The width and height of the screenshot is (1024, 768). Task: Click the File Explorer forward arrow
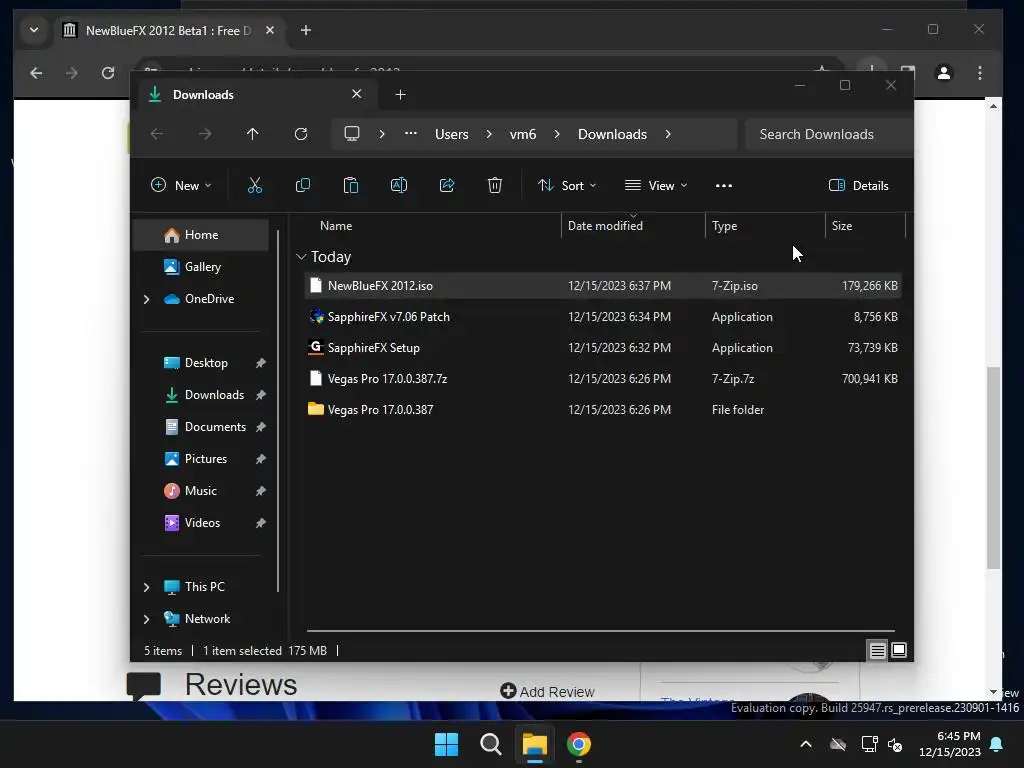coord(205,134)
